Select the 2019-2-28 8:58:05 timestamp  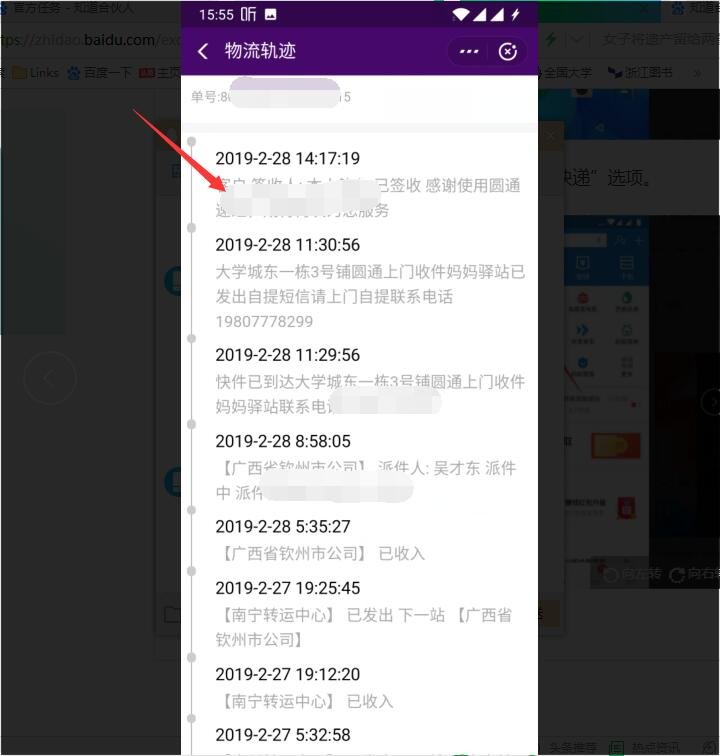click(x=283, y=441)
